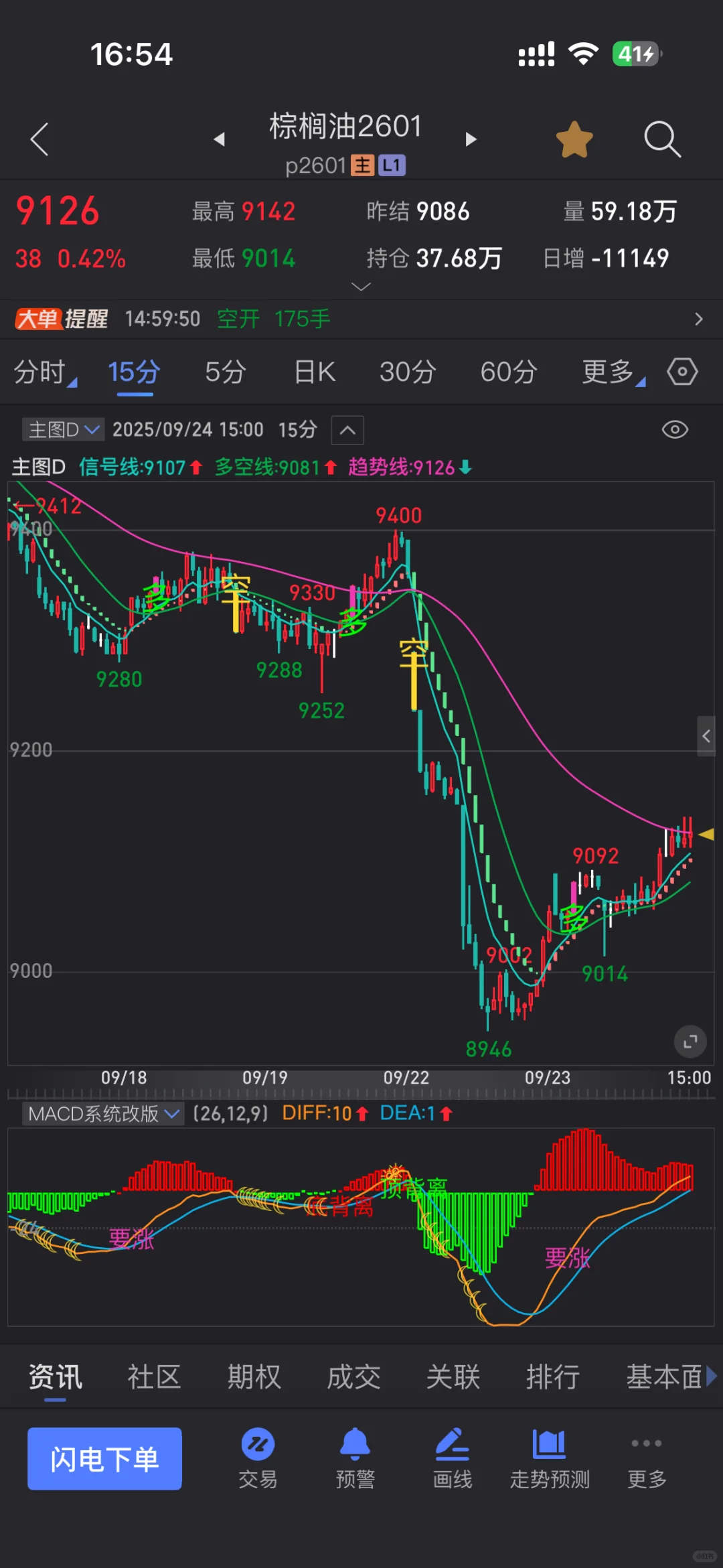The image size is (723, 1568).
Task: Select the 分时 chart tab
Action: (44, 372)
